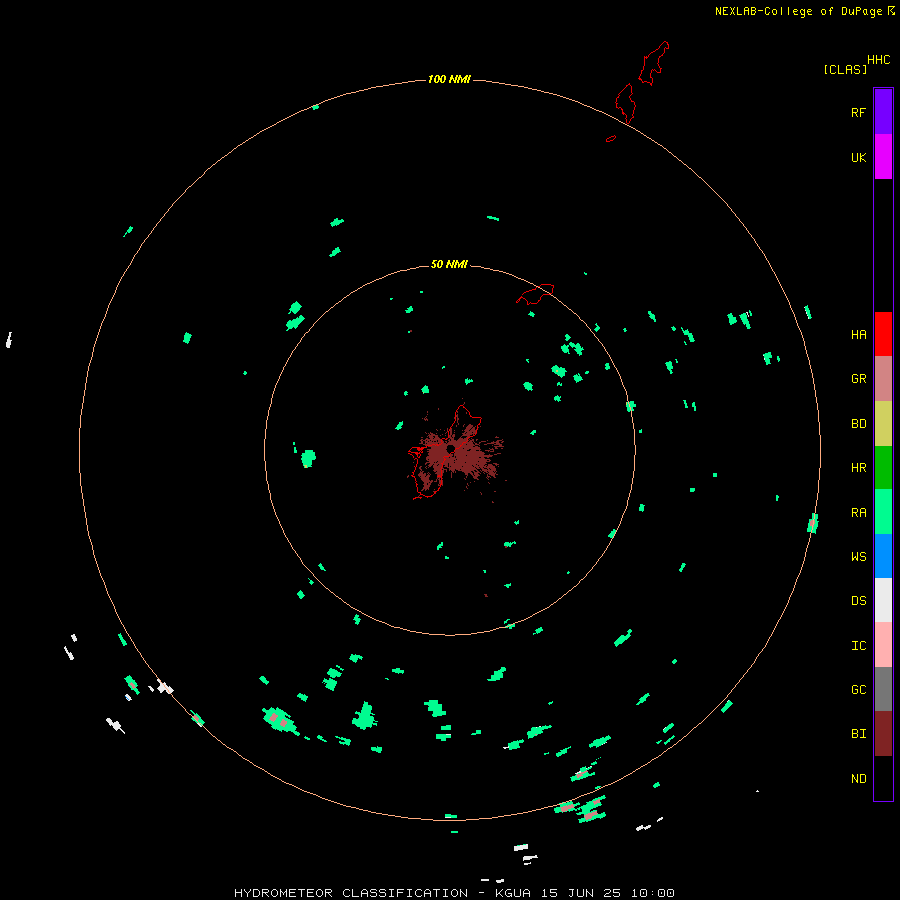Pick the WS blue legend swatch
The height and width of the screenshot is (900, 900).
coord(883,556)
